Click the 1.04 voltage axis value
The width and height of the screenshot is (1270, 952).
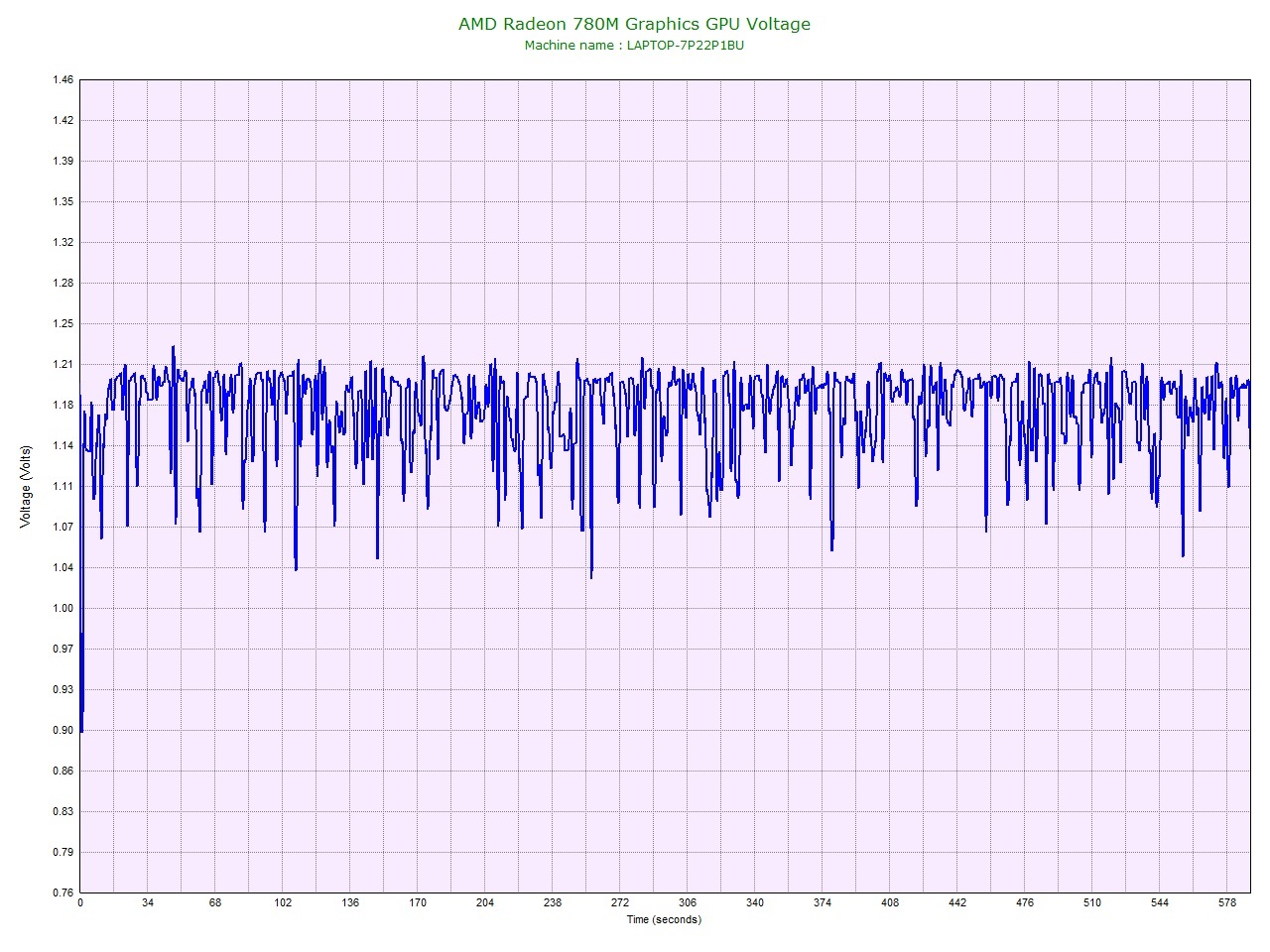point(63,567)
